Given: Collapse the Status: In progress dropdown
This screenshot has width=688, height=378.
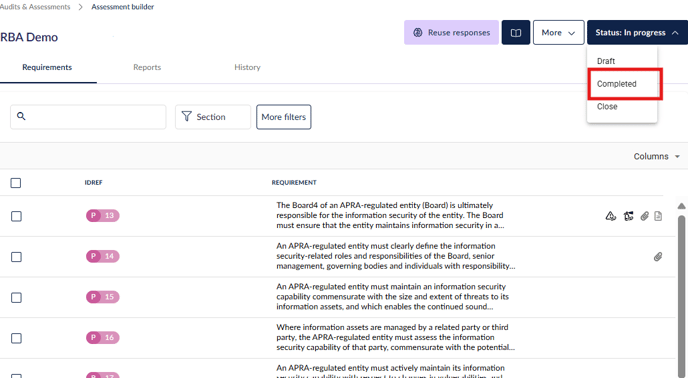Looking at the screenshot, I should [637, 32].
